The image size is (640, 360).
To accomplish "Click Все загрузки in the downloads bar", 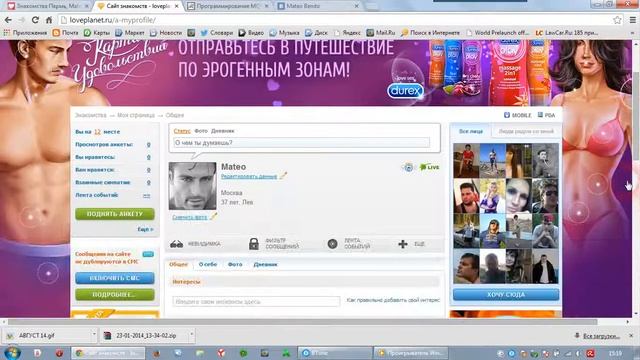I will [x=602, y=336].
